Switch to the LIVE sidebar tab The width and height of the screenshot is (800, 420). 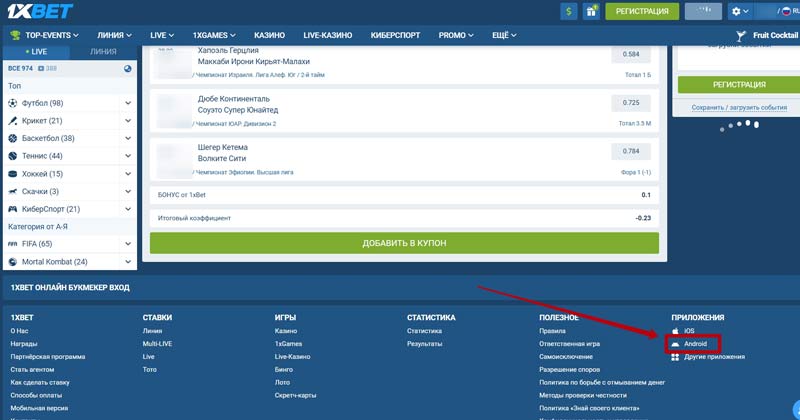[x=35, y=50]
